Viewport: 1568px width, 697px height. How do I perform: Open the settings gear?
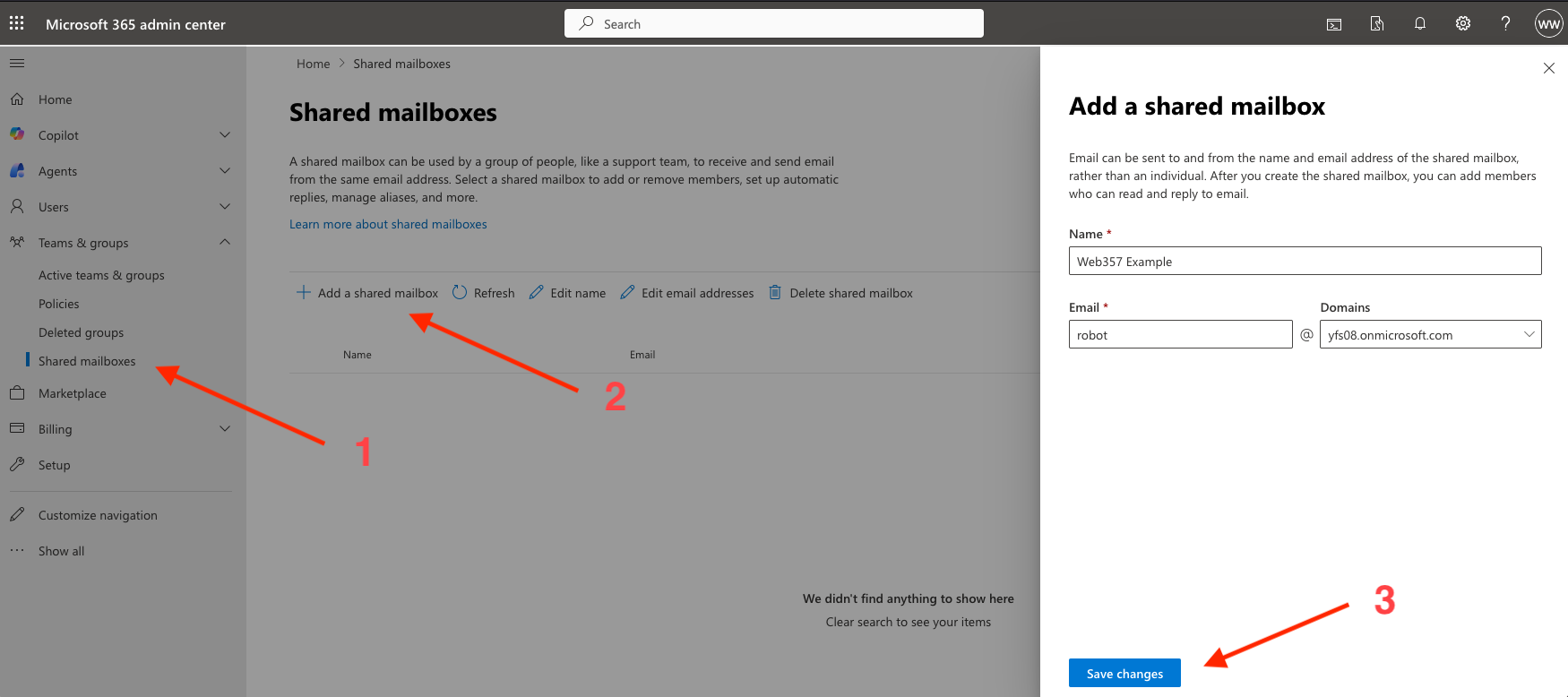pos(1463,24)
